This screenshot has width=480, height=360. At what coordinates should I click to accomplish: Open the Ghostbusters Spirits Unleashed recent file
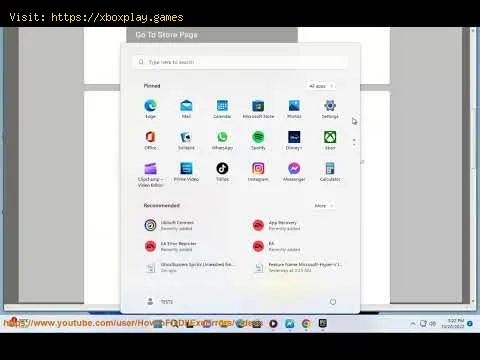click(x=190, y=267)
